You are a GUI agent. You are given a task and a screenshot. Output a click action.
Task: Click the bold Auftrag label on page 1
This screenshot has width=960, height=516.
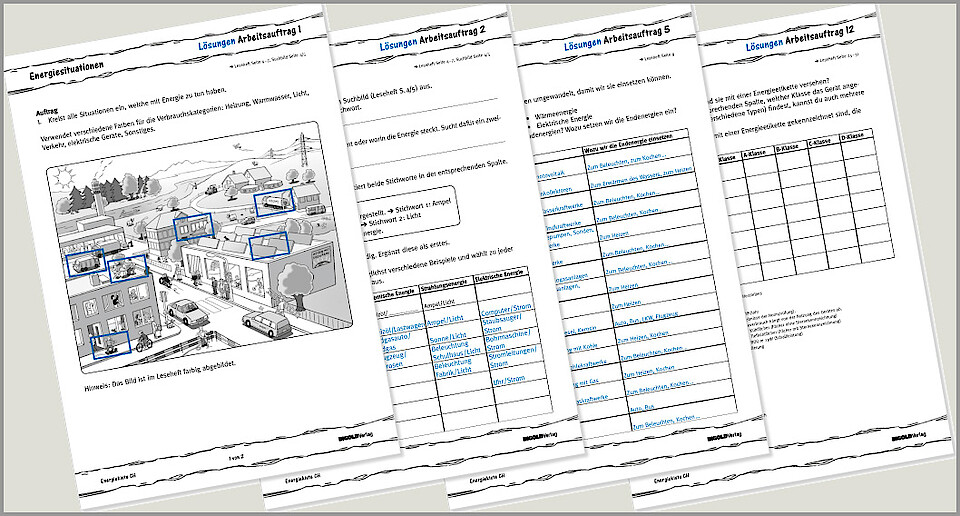47,112
